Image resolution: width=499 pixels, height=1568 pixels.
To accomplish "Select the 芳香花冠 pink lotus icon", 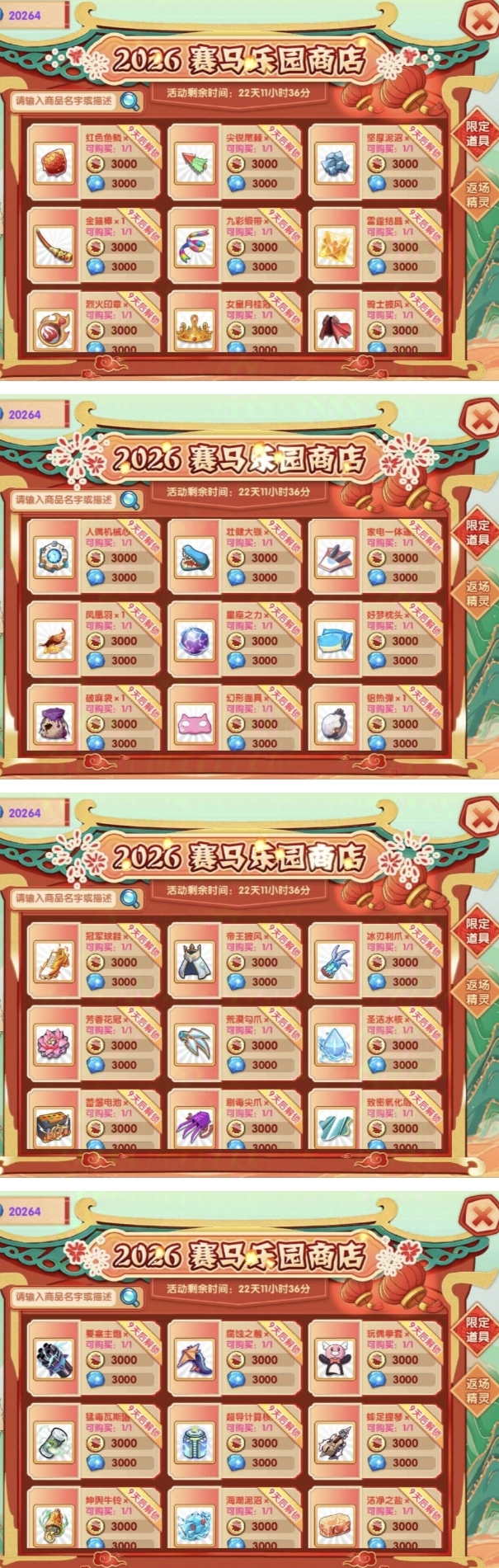I will pyautogui.click(x=54, y=1043).
